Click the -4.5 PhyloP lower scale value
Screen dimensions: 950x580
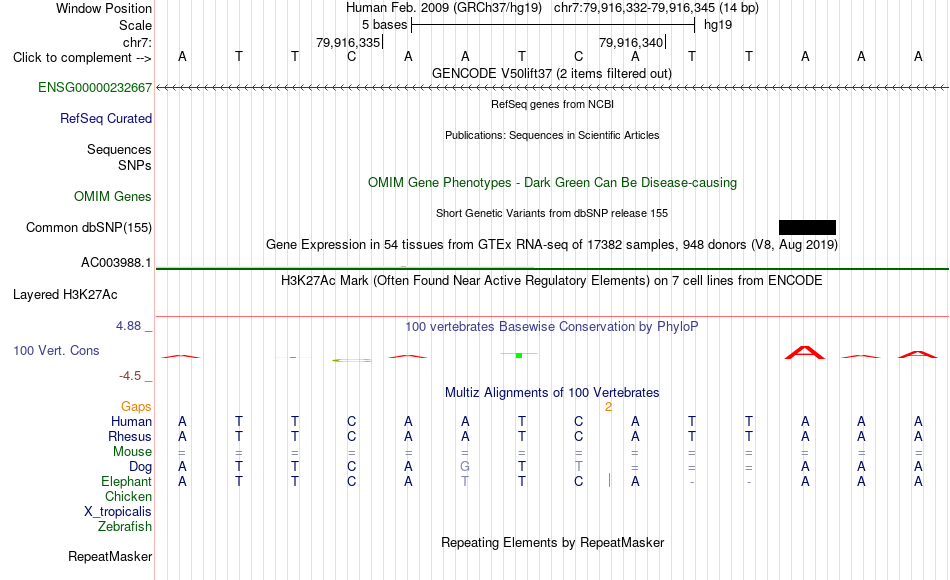[130, 376]
